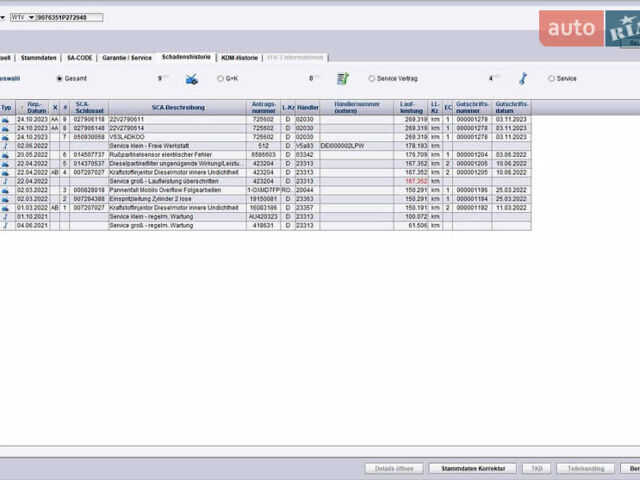Screen dimensions: 640x480
Task: Switch to the Stammdaten tab
Action: click(x=39, y=58)
